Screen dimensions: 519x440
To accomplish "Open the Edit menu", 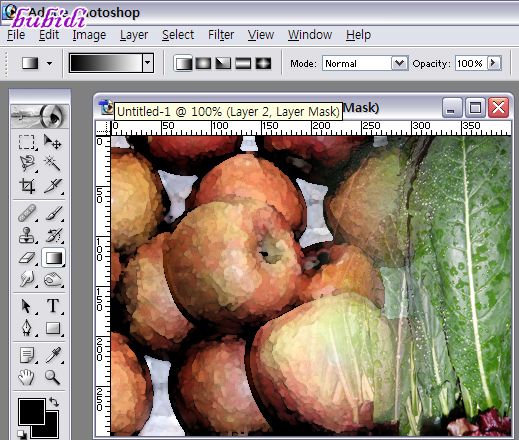I will point(49,35).
